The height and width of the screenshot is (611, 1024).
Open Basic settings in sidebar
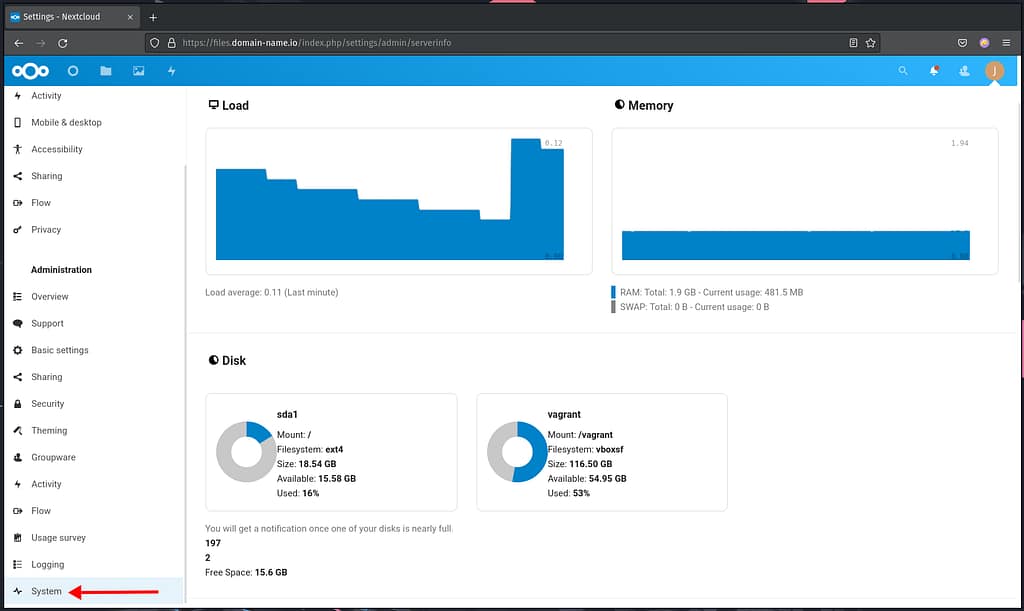[60, 351]
